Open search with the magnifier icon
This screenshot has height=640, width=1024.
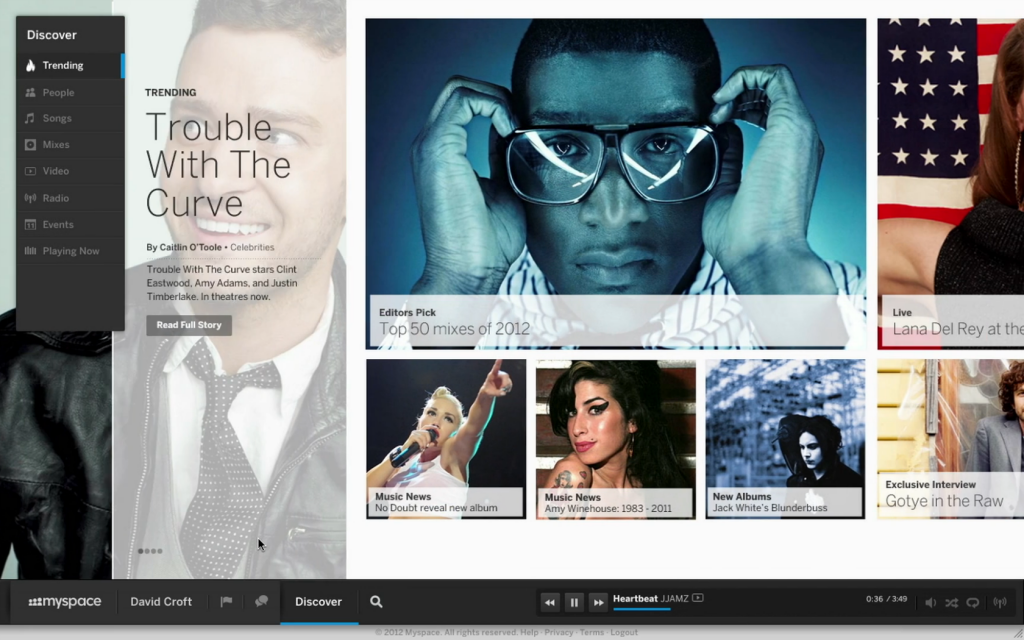point(376,601)
